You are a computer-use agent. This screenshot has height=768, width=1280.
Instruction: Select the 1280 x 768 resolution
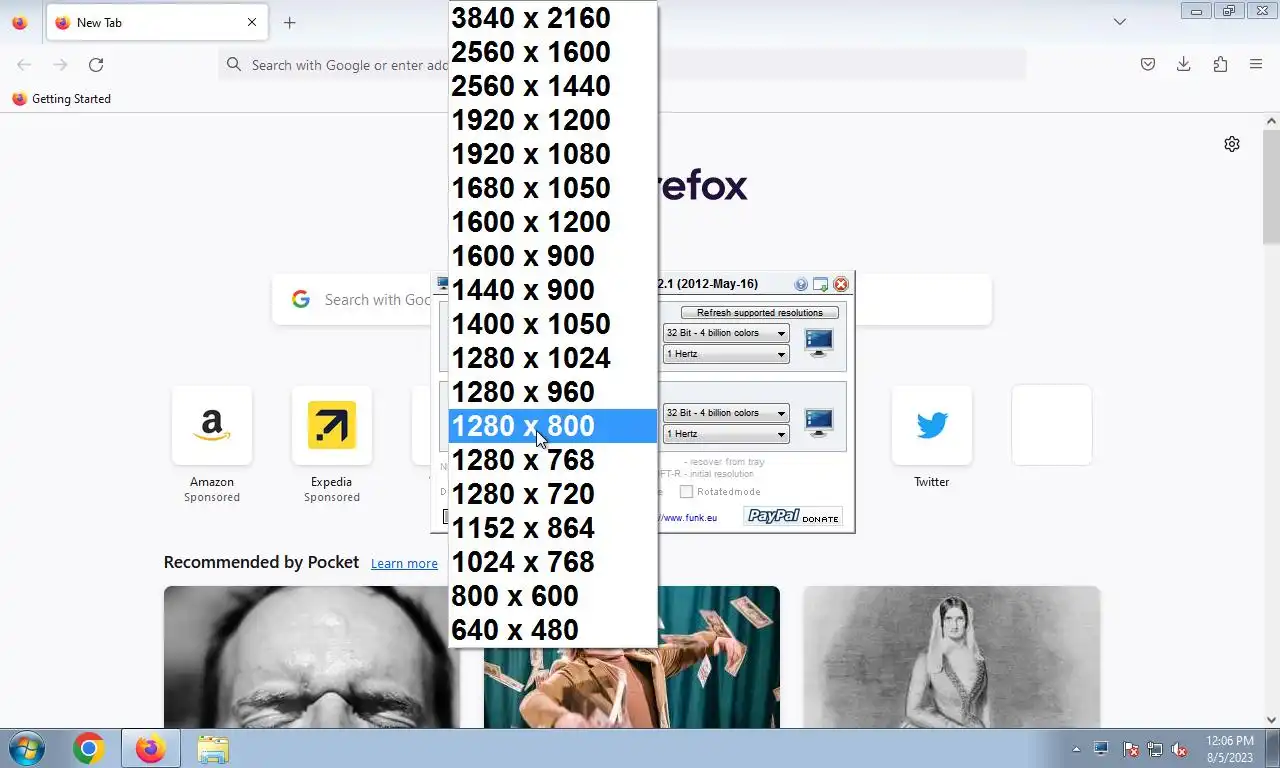point(553,460)
